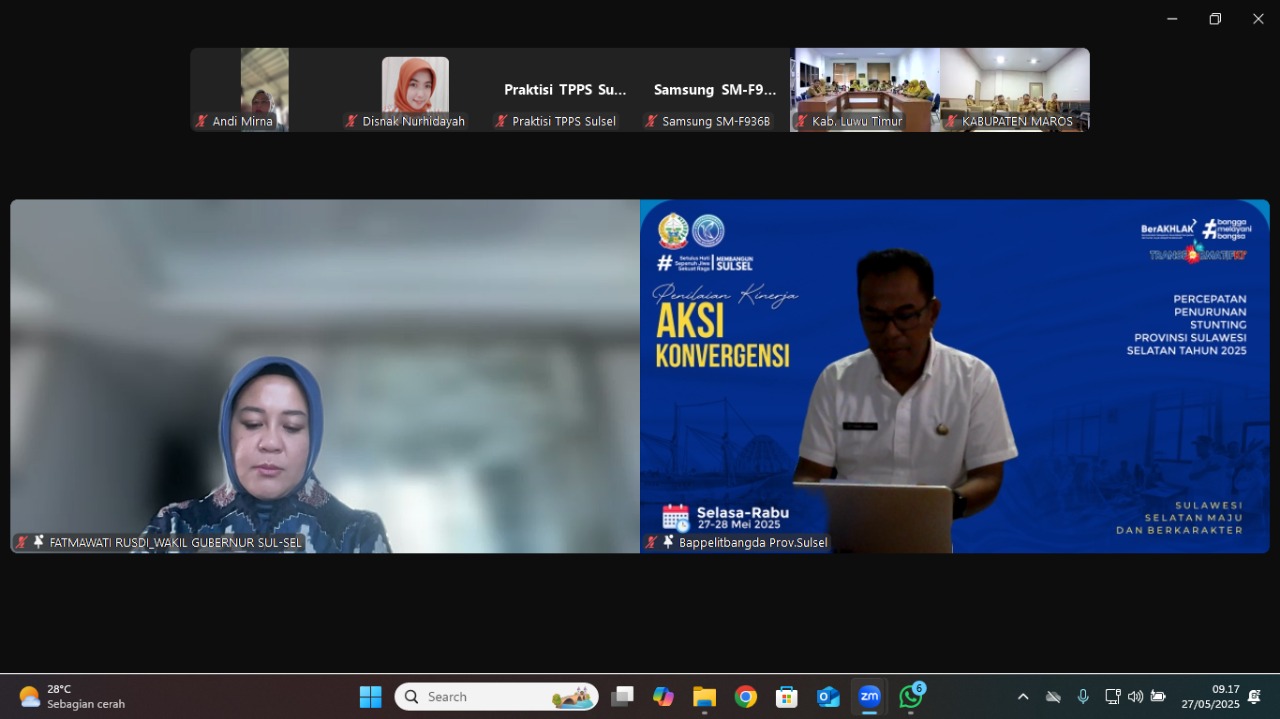Screen dimensions: 1280x719
Task: Open the clock and date flyout
Action: (x=1210, y=697)
